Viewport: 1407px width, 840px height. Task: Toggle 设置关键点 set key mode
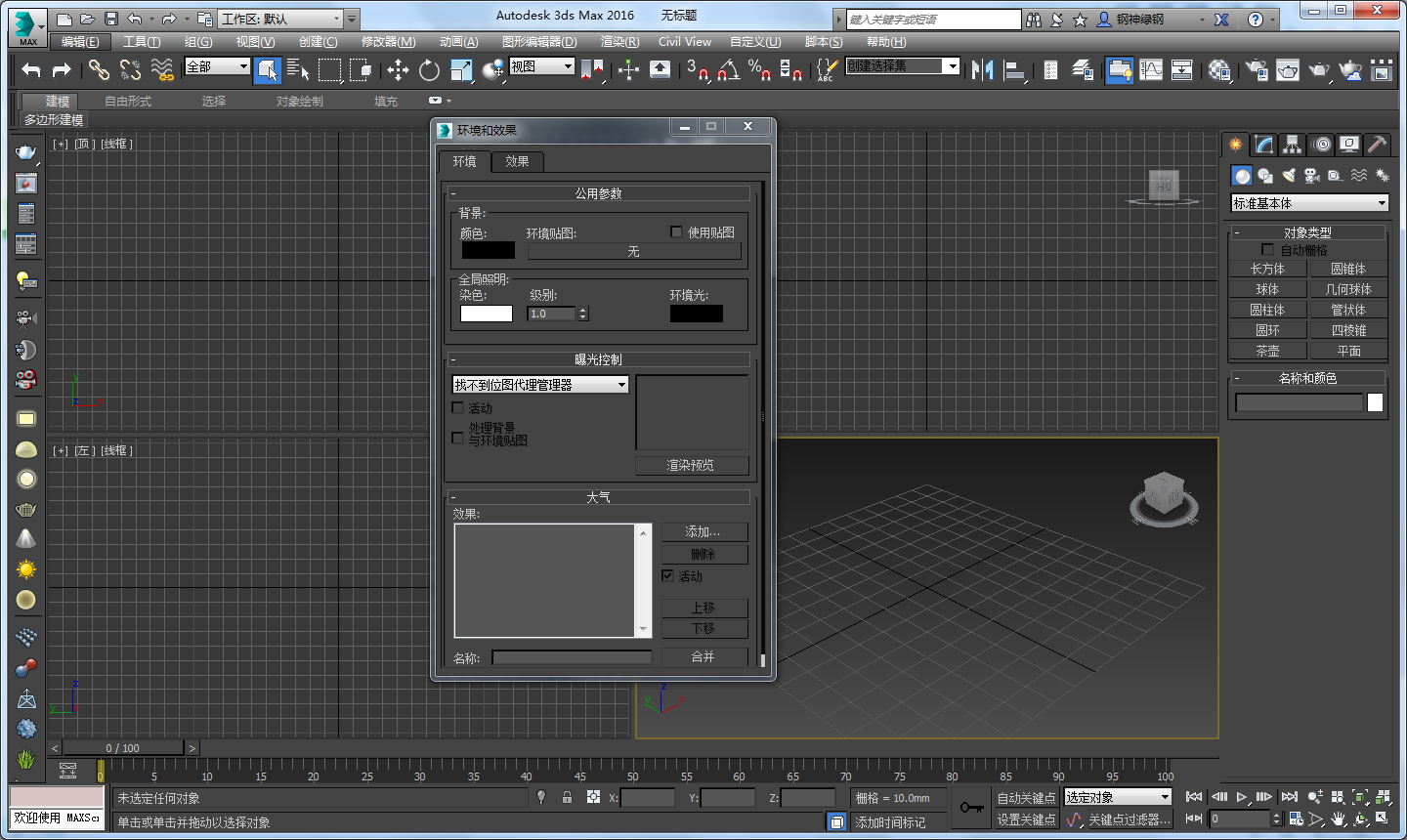1026,819
